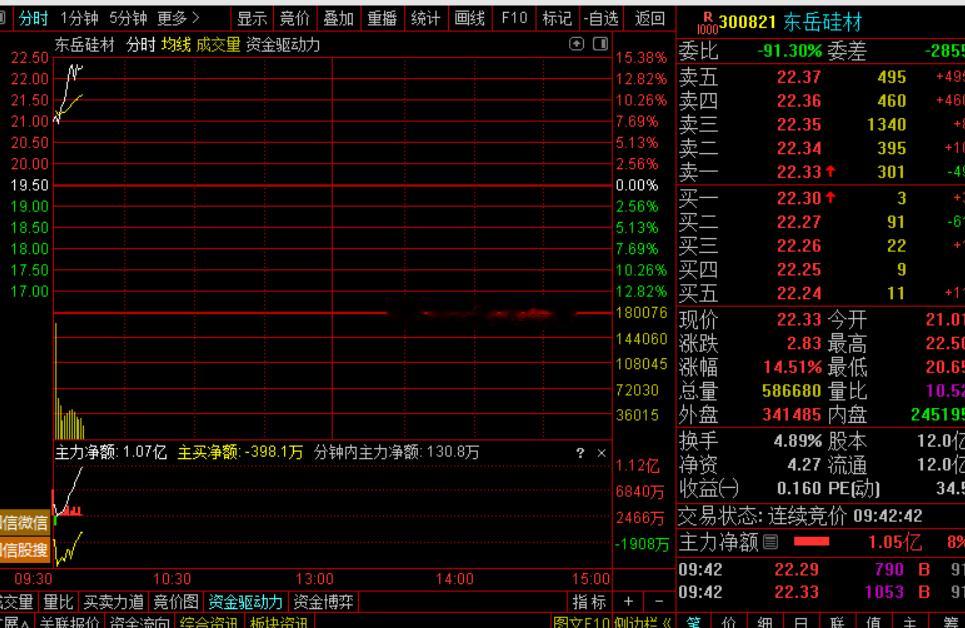This screenshot has width=965, height=628.
Task: Click the 委比 value -91.30%
Action: point(790,50)
